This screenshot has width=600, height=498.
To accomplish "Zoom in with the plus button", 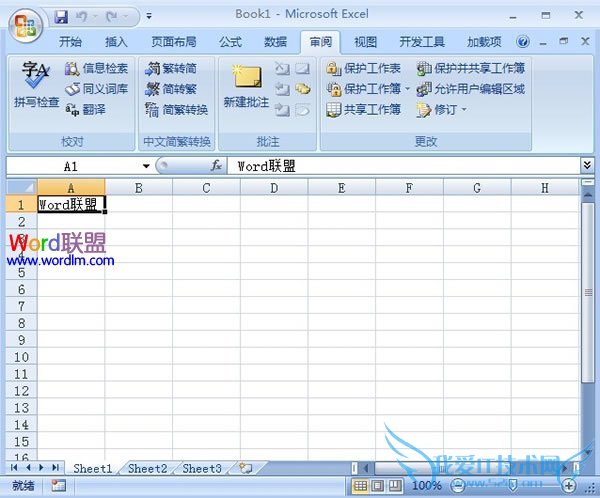I will pos(569,486).
